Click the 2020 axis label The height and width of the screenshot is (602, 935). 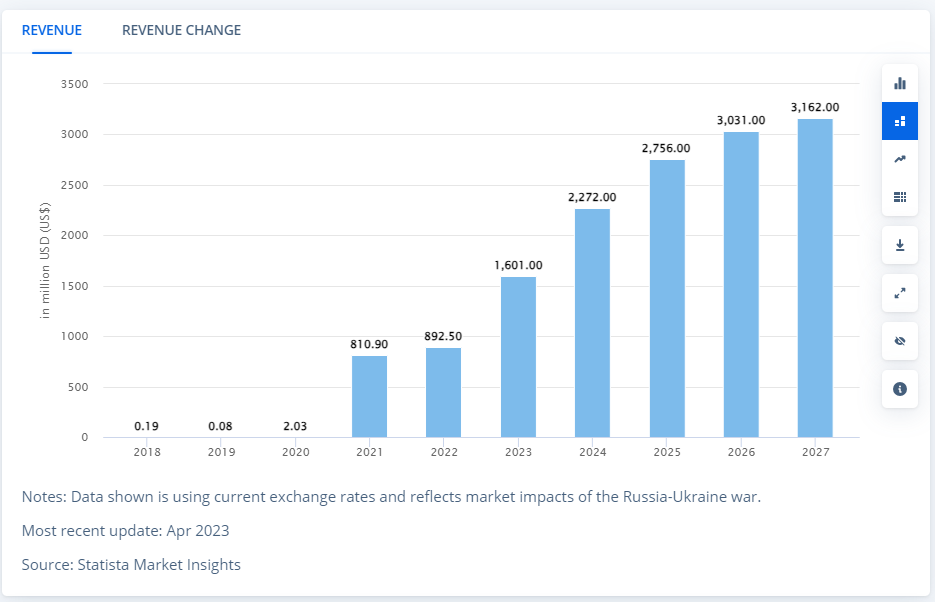(x=296, y=452)
